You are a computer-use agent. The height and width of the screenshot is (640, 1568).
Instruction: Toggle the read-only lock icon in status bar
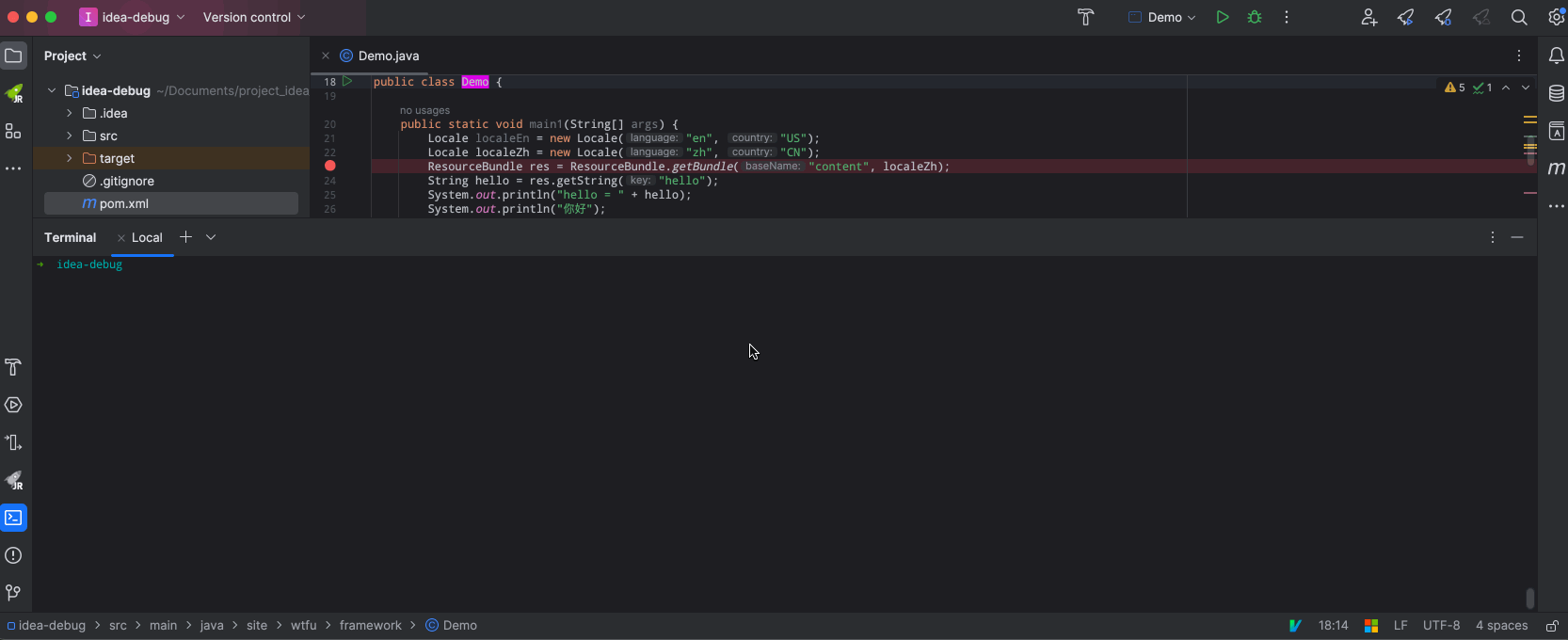pyautogui.click(x=1552, y=626)
